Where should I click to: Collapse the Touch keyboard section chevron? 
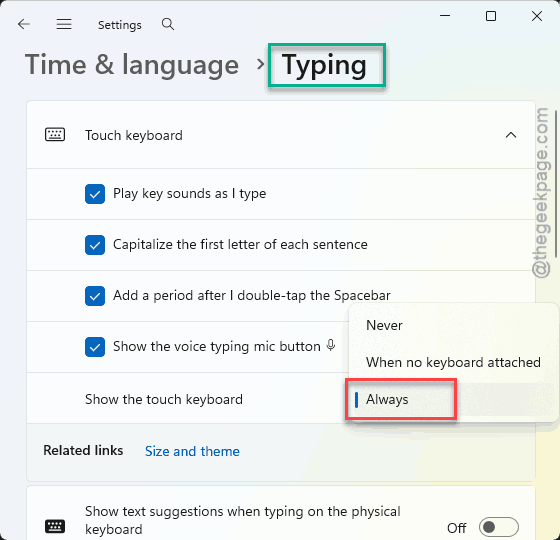(511, 135)
